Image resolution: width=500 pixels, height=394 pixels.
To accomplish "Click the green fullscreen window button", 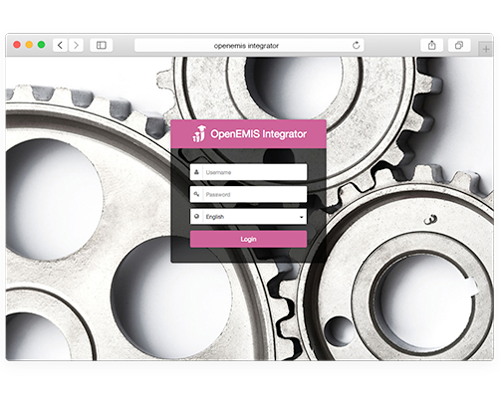I will point(41,45).
